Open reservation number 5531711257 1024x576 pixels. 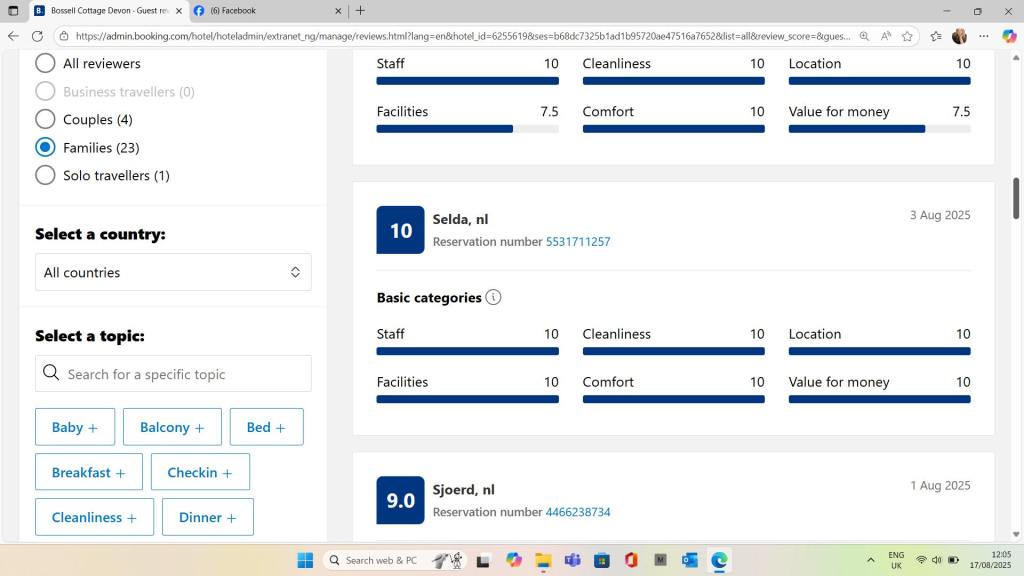(577, 242)
